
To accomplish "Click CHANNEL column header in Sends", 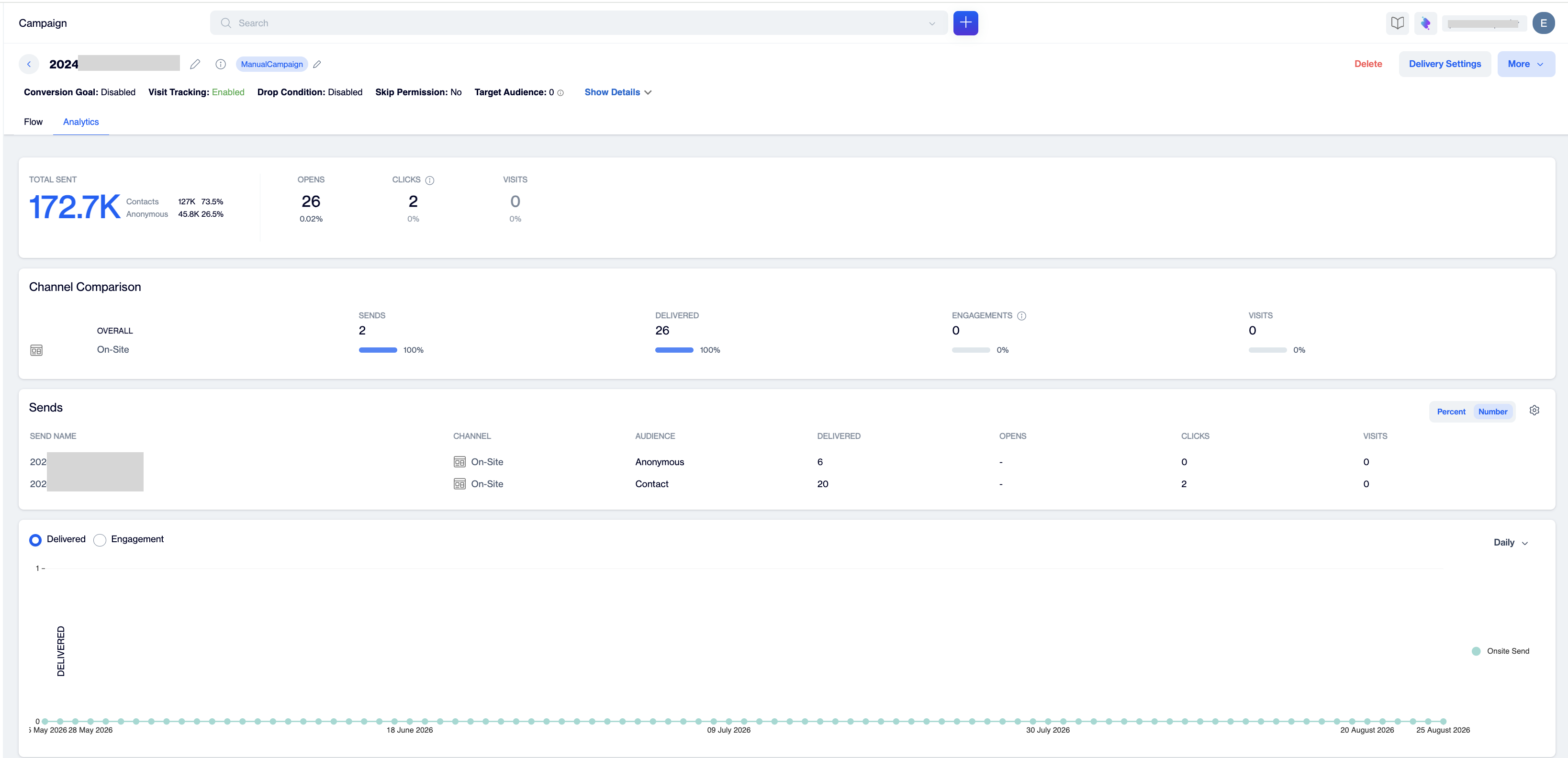I will 472,436.
